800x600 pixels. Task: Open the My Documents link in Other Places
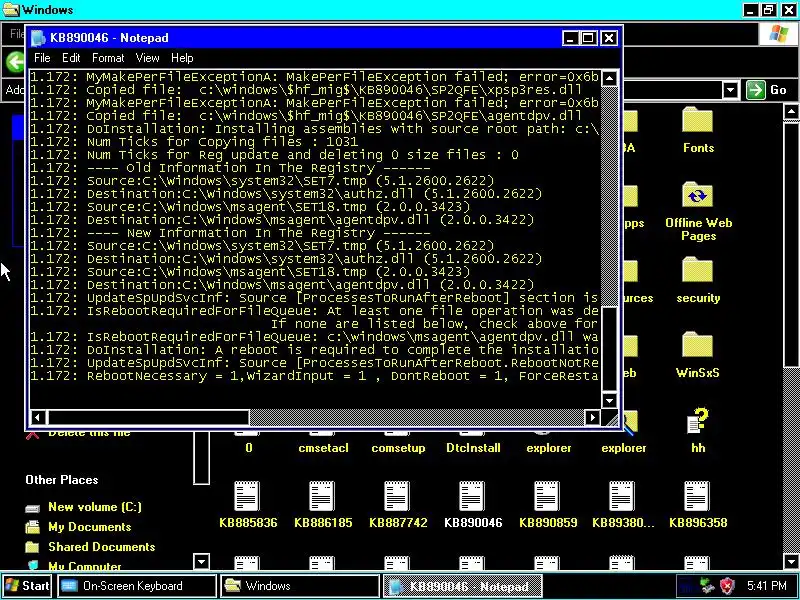click(x=89, y=527)
